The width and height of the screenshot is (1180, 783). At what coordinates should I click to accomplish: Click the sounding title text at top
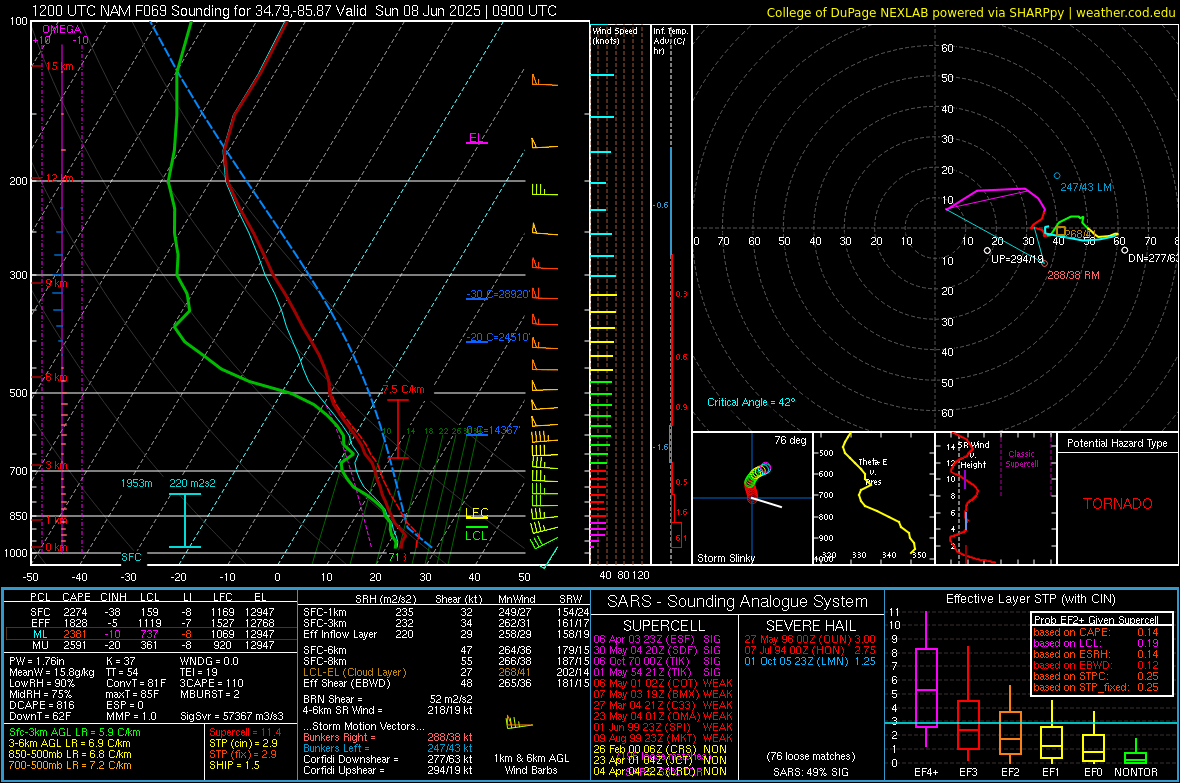coord(294,11)
